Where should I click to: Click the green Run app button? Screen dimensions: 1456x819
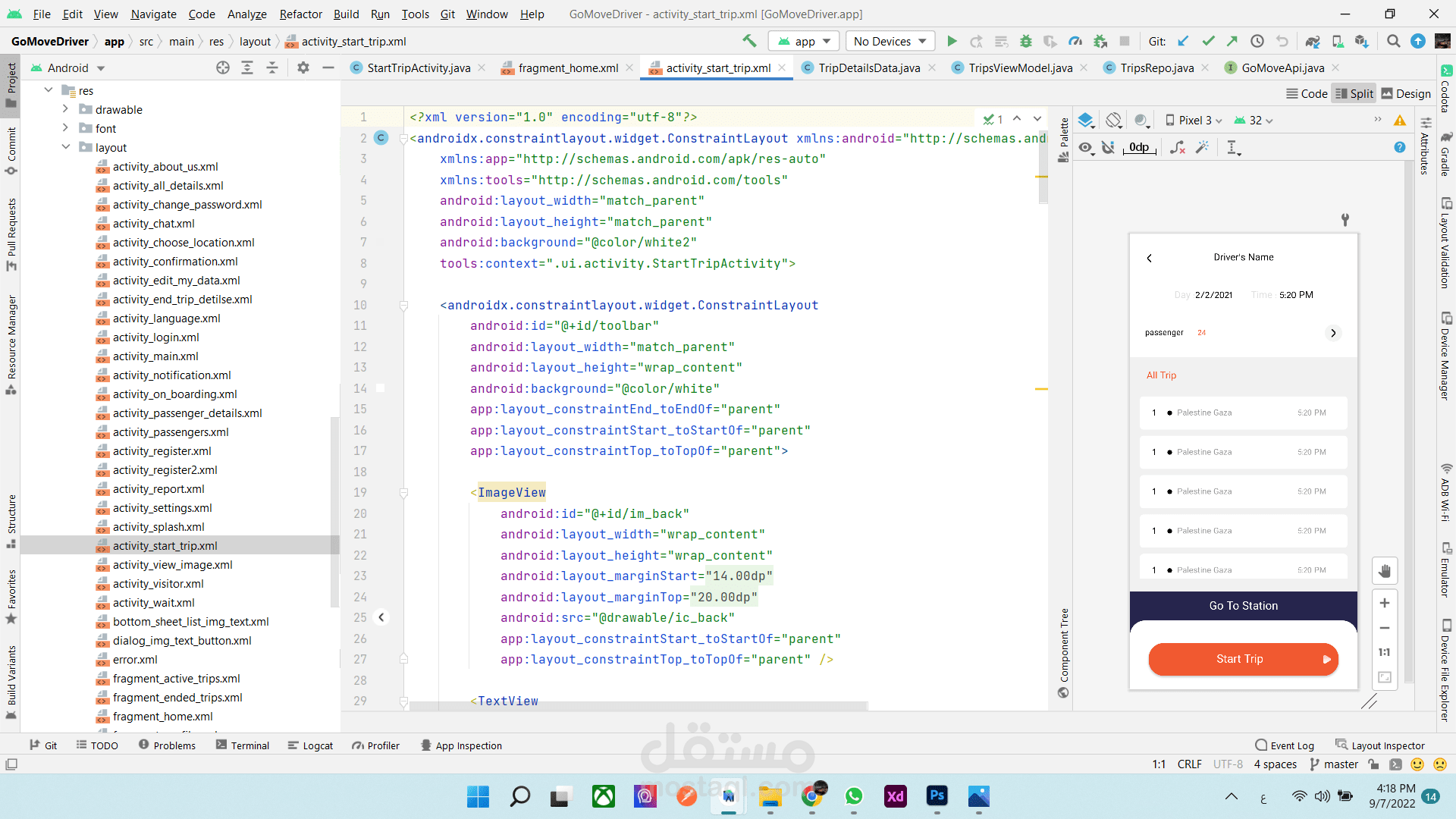tap(952, 41)
